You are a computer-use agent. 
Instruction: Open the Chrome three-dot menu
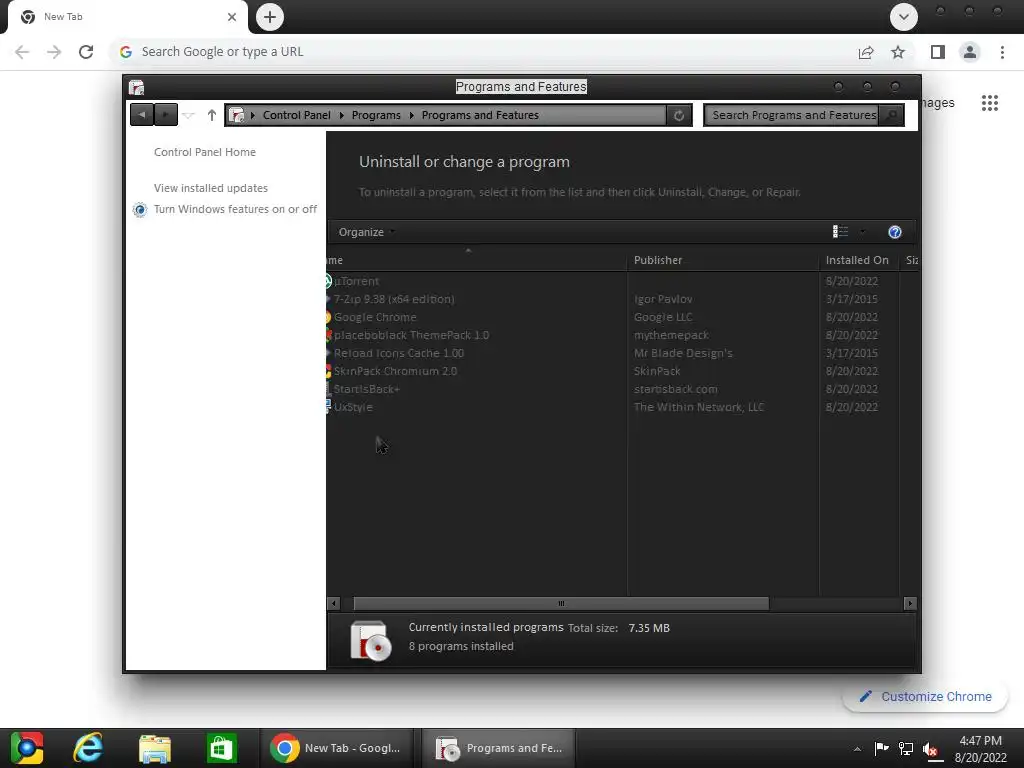1002,52
